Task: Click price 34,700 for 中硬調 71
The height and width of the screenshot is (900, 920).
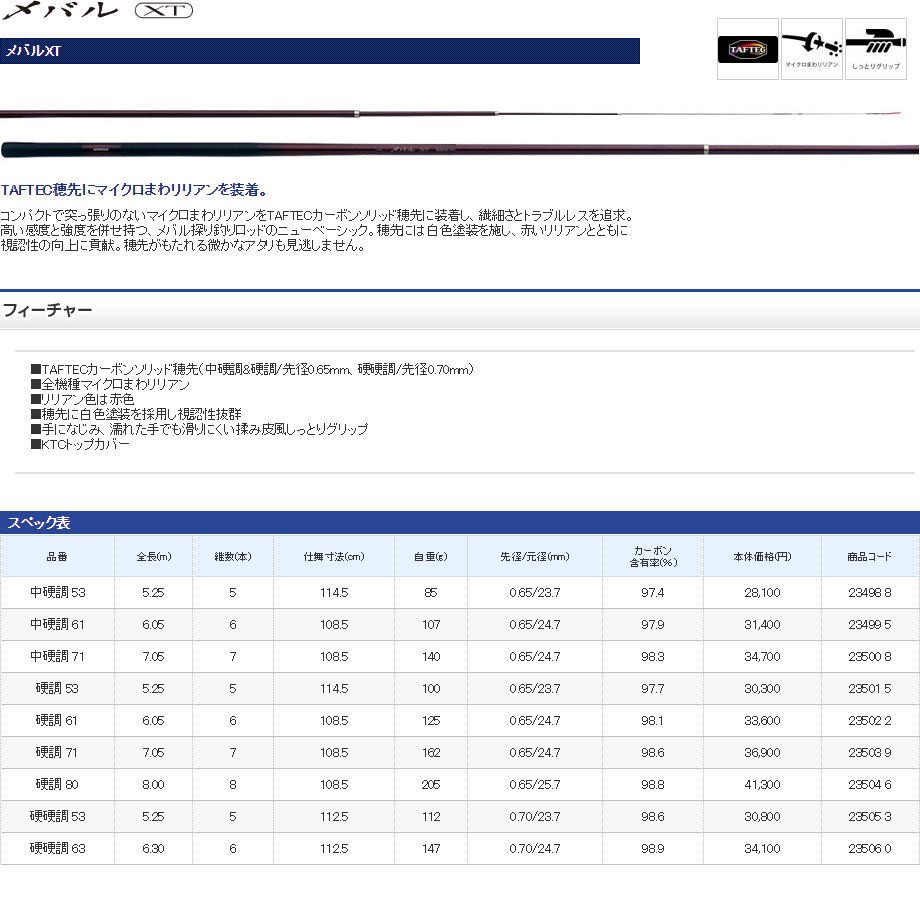Action: 762,657
